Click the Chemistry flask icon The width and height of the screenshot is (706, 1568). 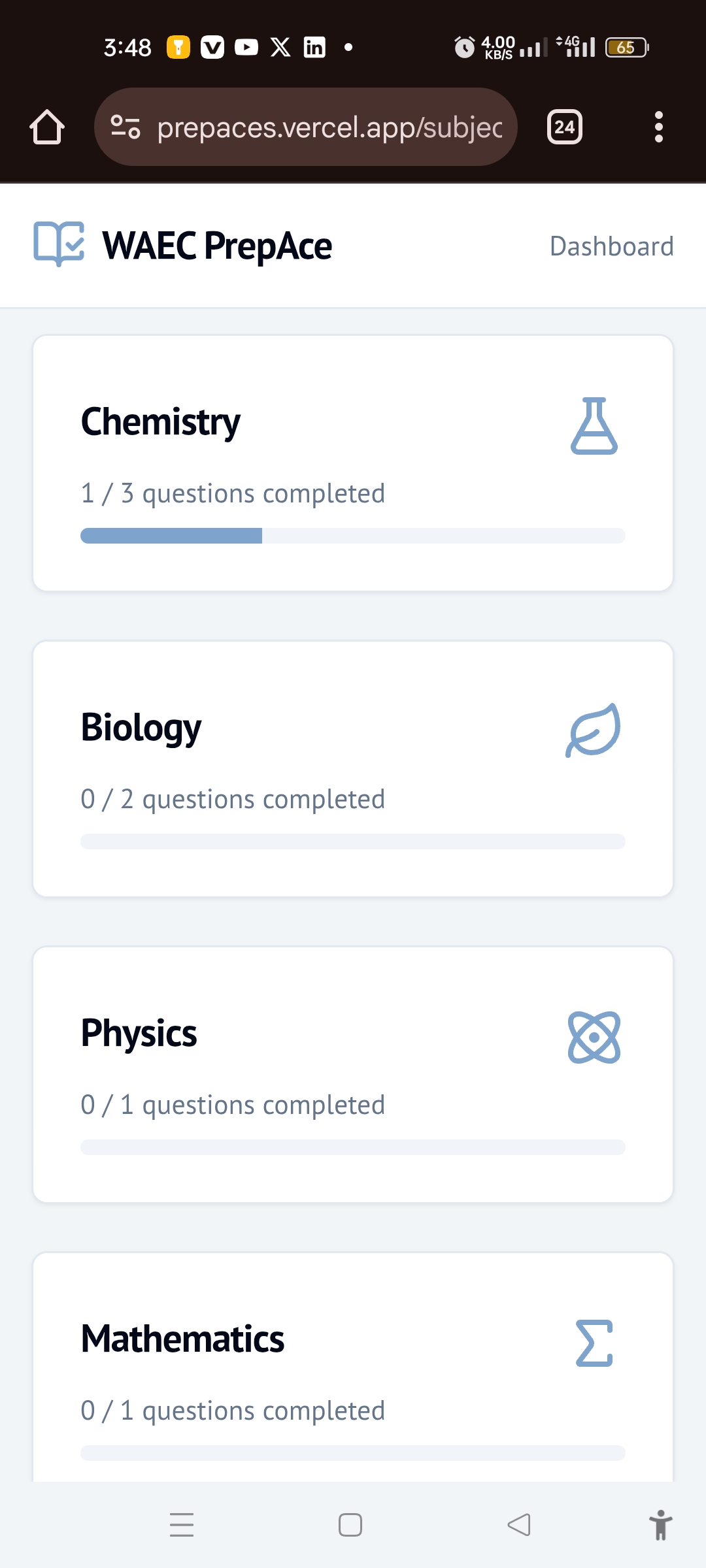594,426
